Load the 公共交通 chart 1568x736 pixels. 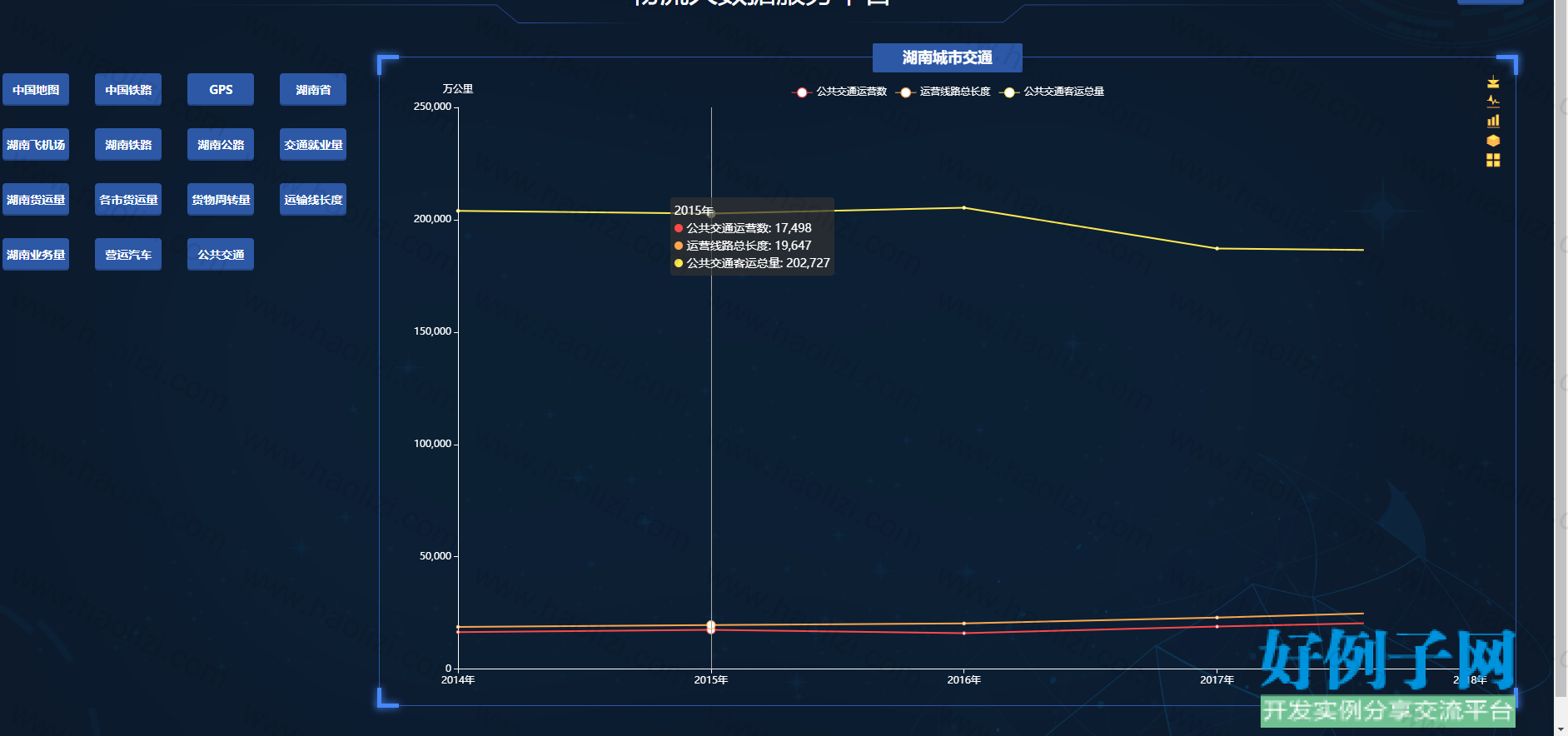221,255
